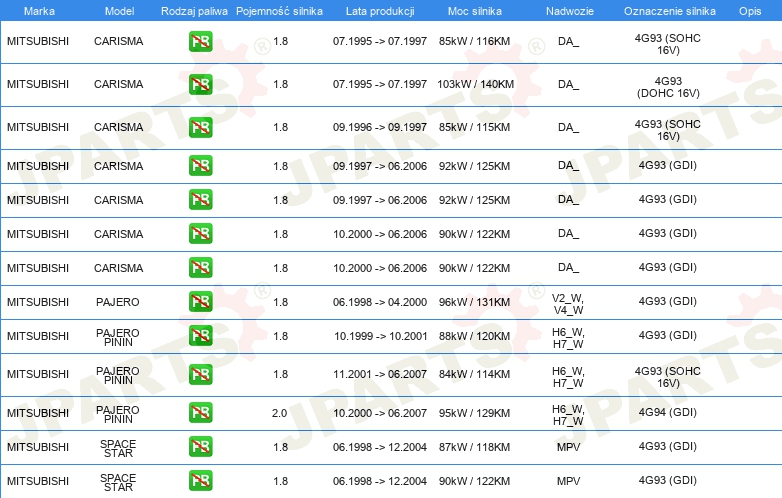Select the fuel icon for the Space Star 118KM
782x498 pixels.
tap(200, 446)
